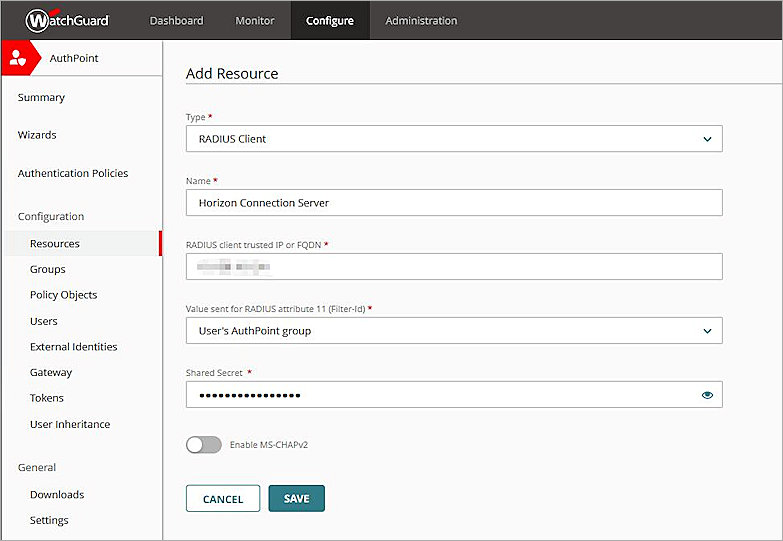Open Authentication Policies in the sidebar
The width and height of the screenshot is (783, 541).
(73, 173)
